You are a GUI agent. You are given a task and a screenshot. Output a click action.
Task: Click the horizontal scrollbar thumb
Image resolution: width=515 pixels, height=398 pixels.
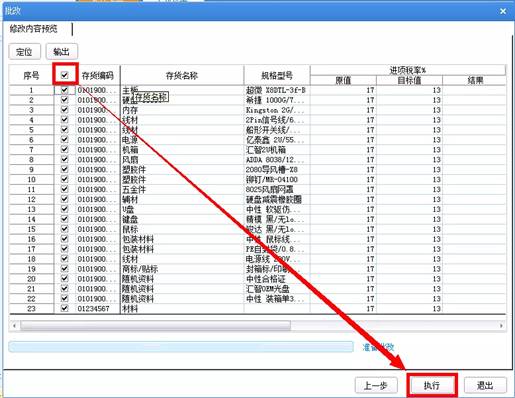point(155,326)
